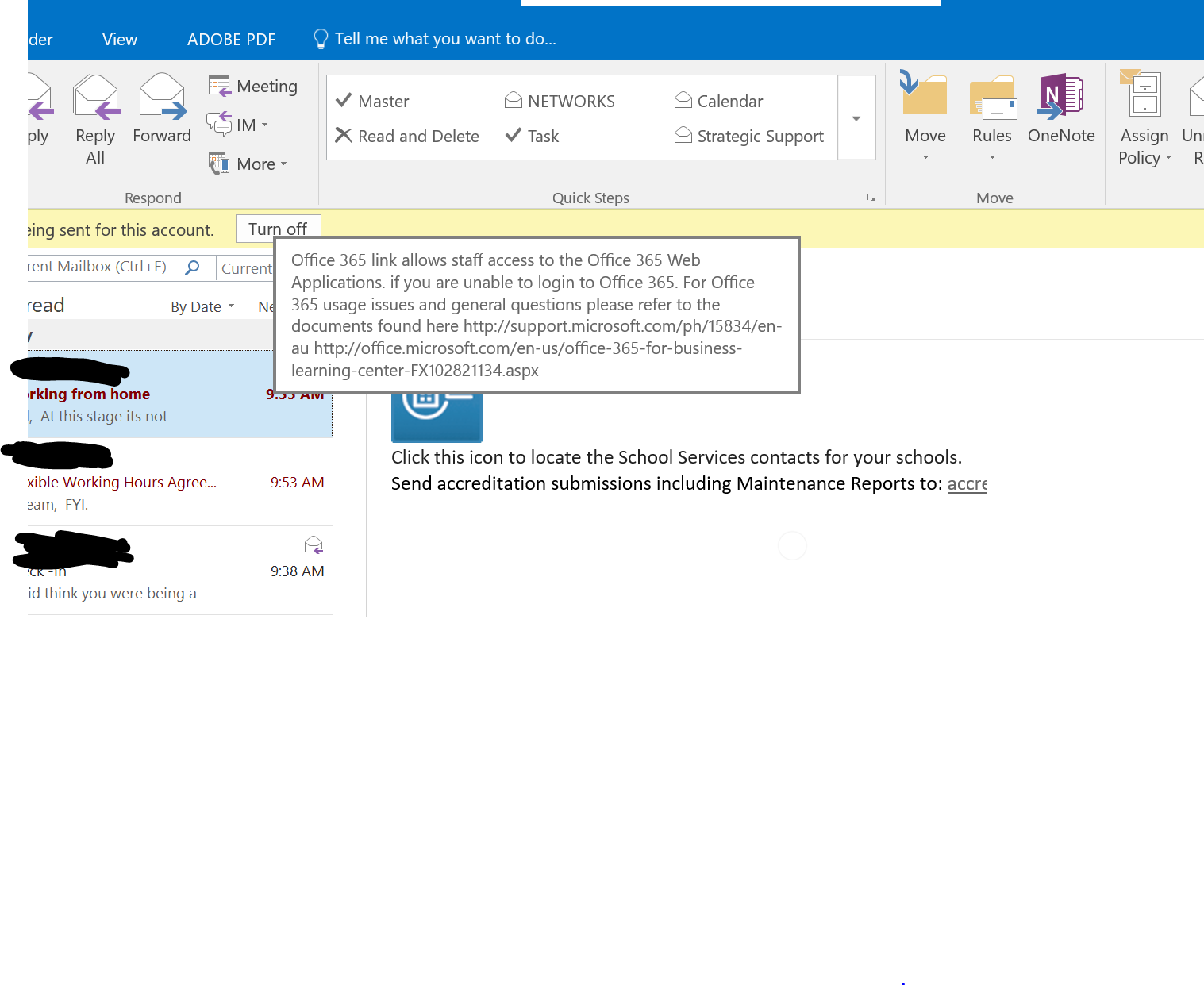Viewport: 1204px width, 985px height.
Task: Select the email received at 9:38 AM
Action: point(179,571)
